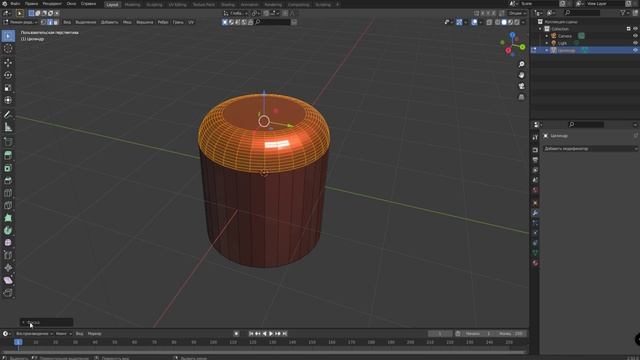The image size is (640, 360).
Task: Switch to the Modeling workspace tab
Action: coord(132,4)
